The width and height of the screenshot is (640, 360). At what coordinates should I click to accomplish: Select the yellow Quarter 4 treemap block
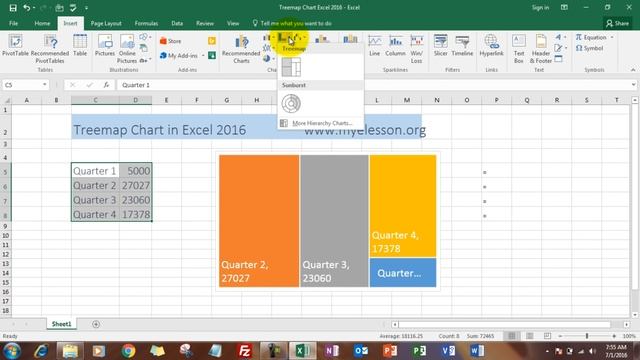tap(402, 206)
